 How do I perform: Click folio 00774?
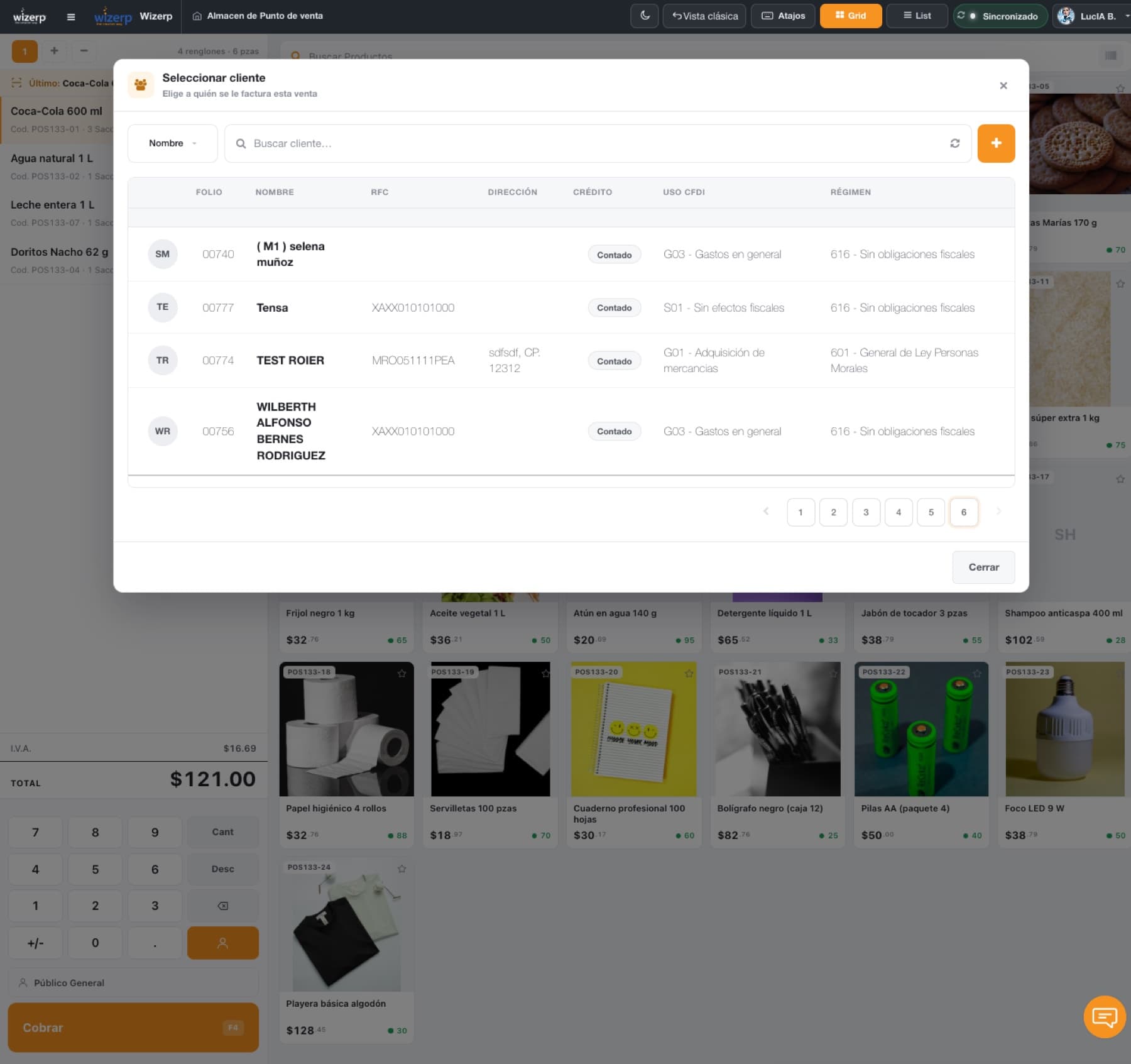pyautogui.click(x=218, y=360)
